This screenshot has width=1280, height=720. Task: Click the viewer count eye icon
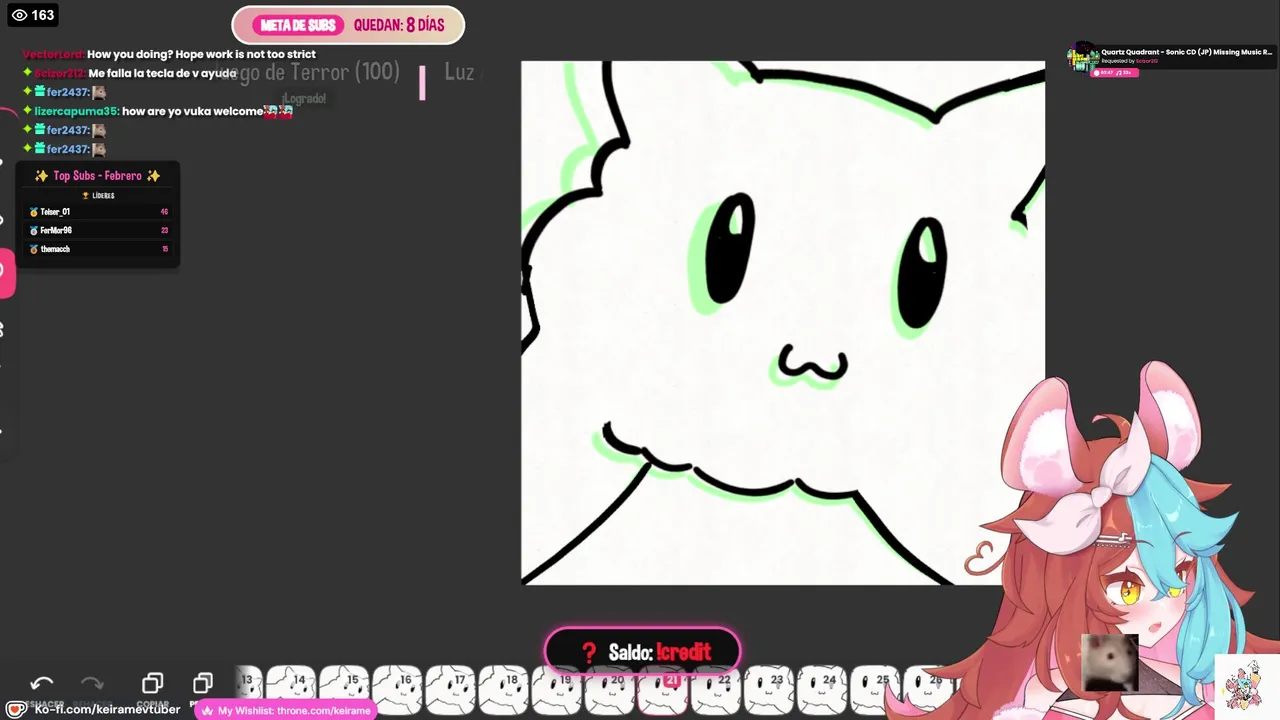click(19, 15)
